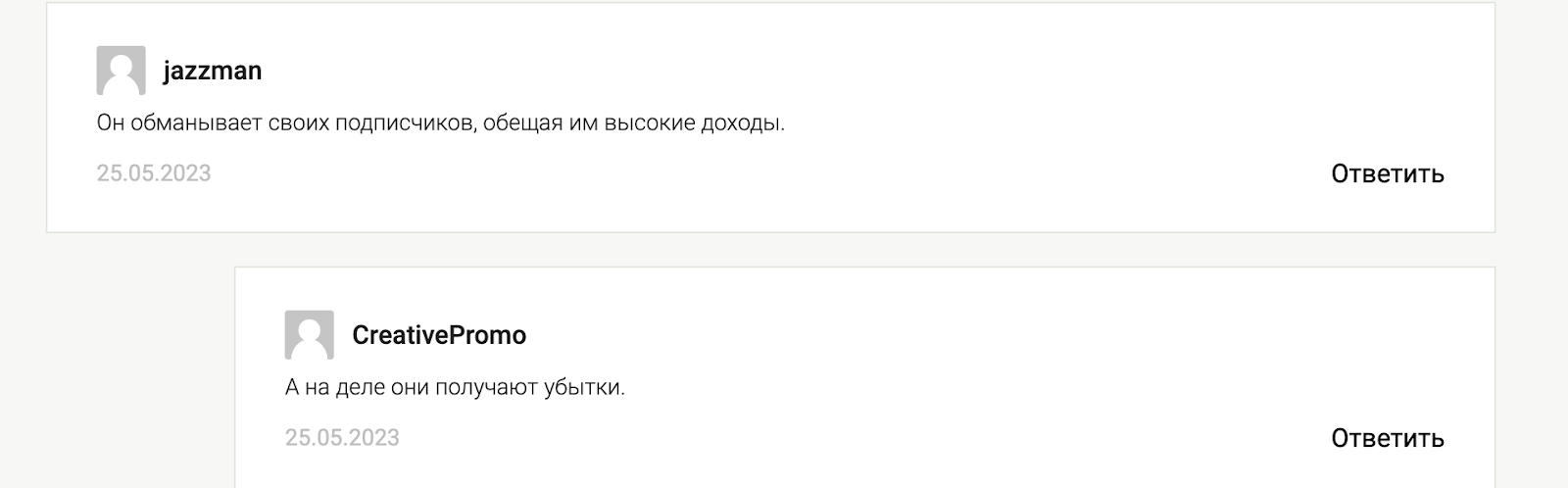Click CreativePromo's gray avatar icon
The width and height of the screenshot is (1568, 488).
pyautogui.click(x=309, y=335)
